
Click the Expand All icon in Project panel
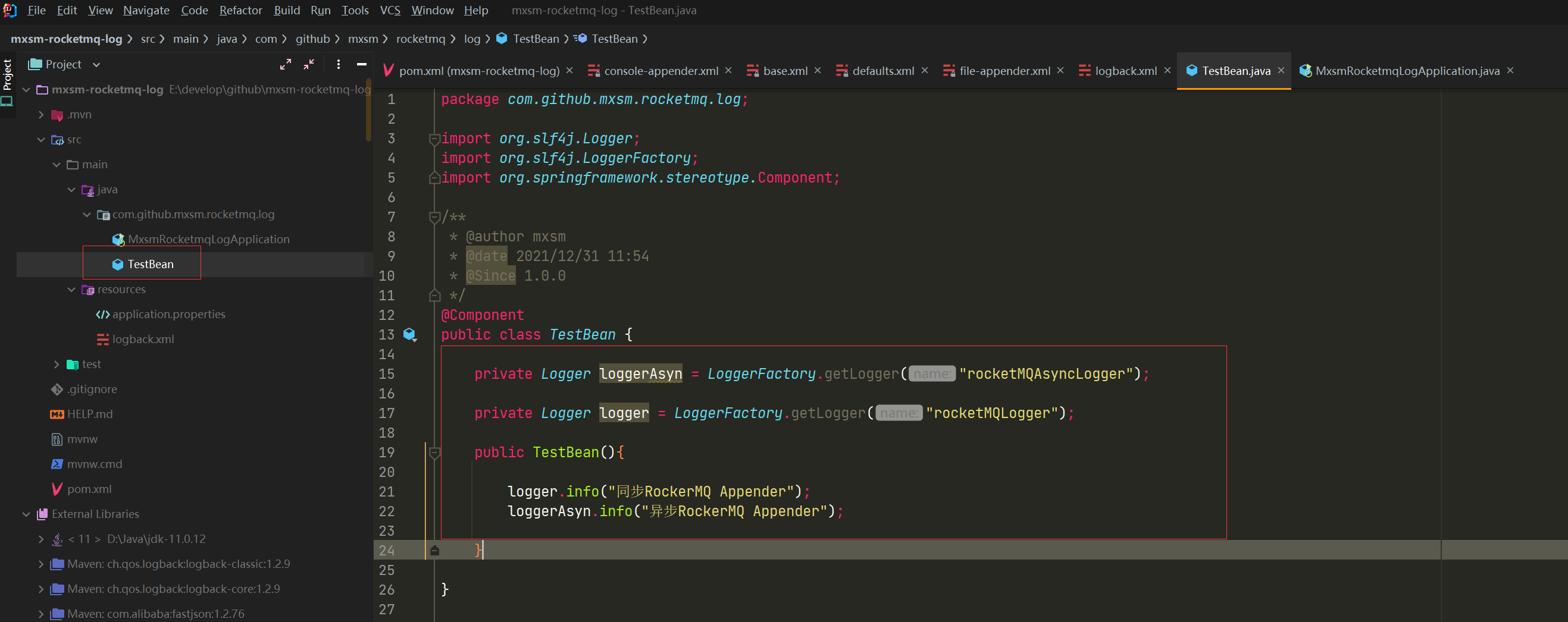coord(285,64)
